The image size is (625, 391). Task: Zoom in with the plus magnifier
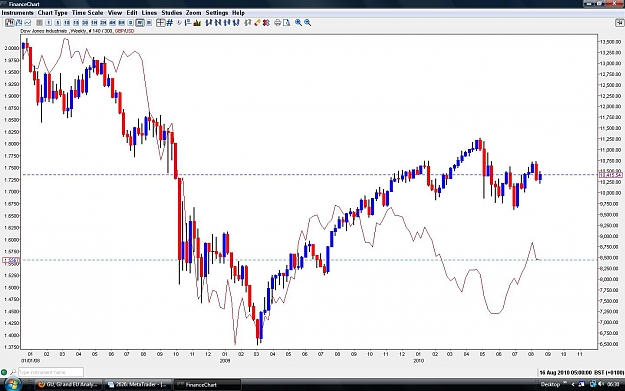point(298,23)
